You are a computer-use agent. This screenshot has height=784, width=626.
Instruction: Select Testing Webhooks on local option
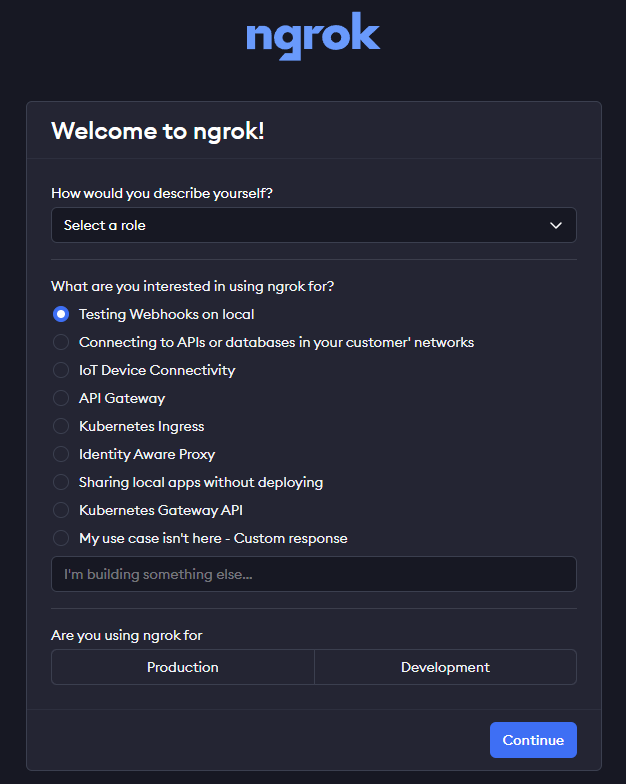[61, 314]
